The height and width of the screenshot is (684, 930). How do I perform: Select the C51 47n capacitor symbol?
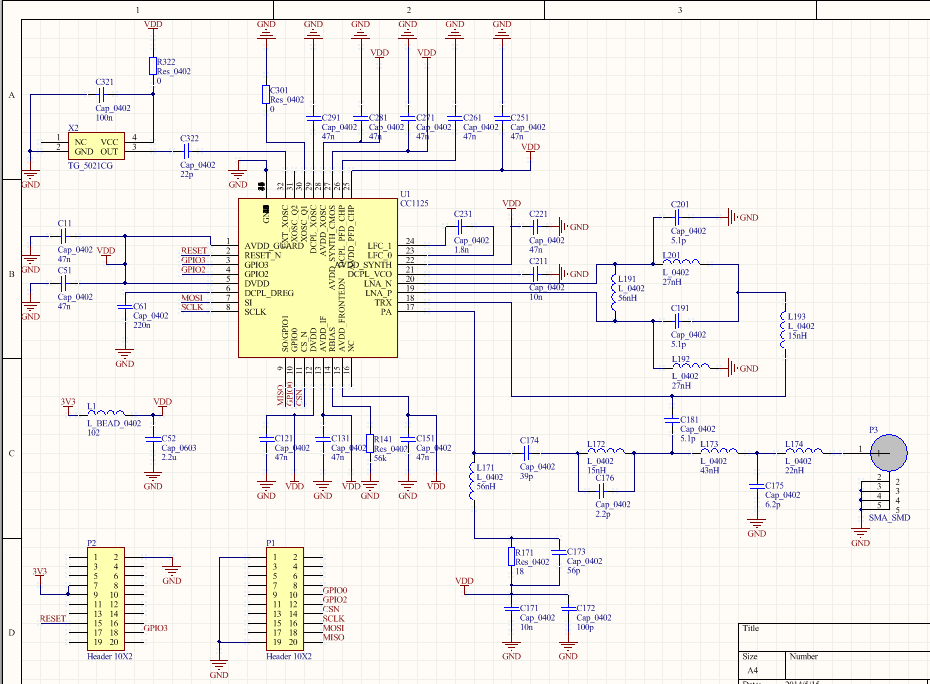coord(63,284)
